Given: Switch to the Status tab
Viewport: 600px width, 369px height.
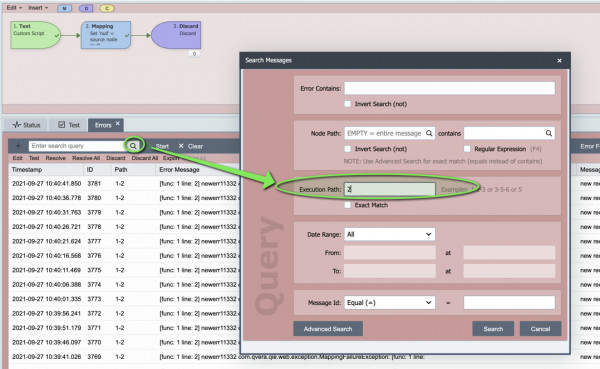Looking at the screenshot, I should (26, 125).
